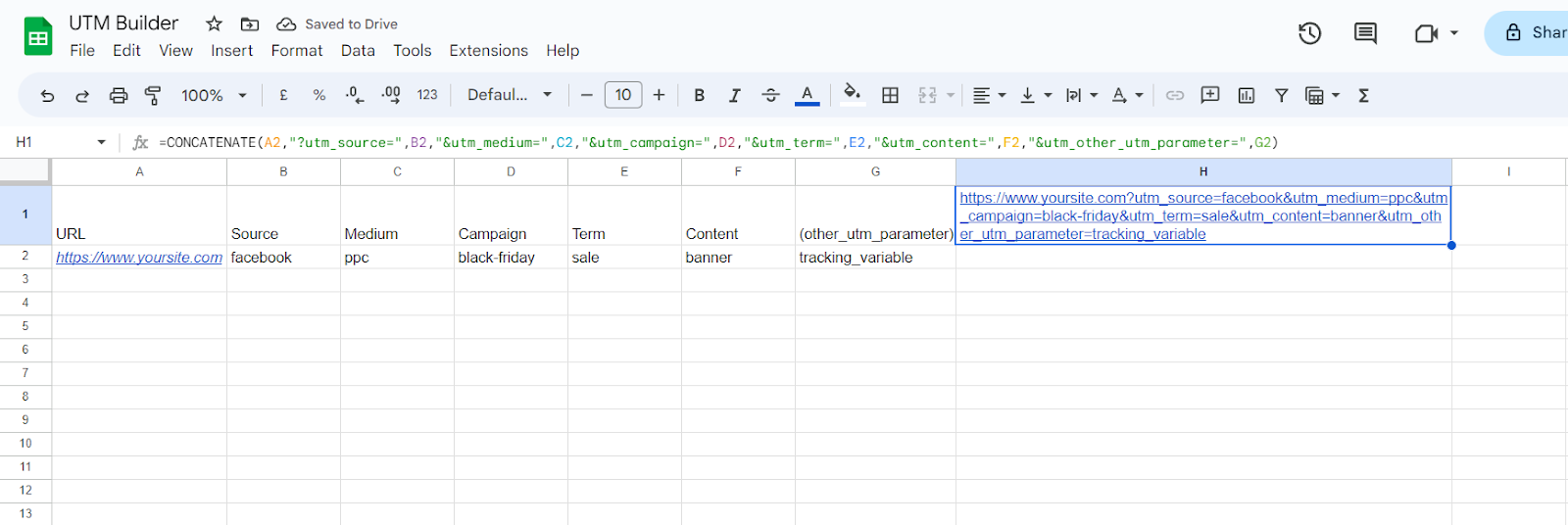The height and width of the screenshot is (525, 1568).
Task: Toggle Bold formatting
Action: (699, 95)
